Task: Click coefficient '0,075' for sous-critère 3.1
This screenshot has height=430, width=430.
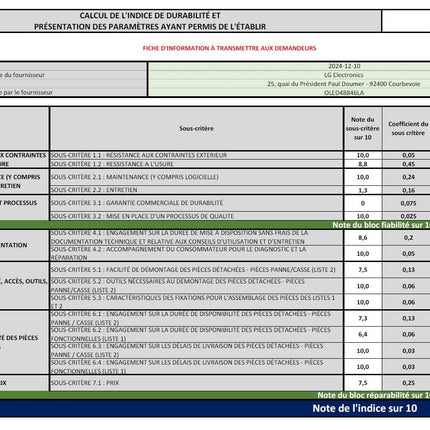Action: coord(408,203)
